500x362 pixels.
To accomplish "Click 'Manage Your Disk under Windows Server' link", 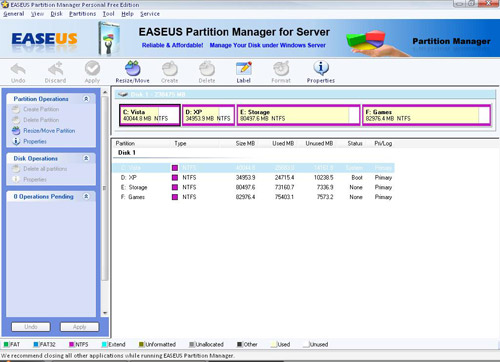I will [x=268, y=45].
